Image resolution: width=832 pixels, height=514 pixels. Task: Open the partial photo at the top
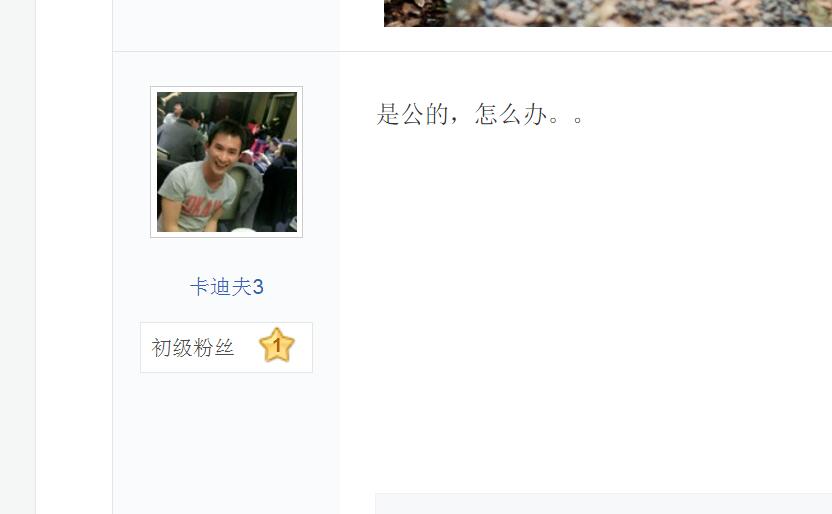[608, 13]
